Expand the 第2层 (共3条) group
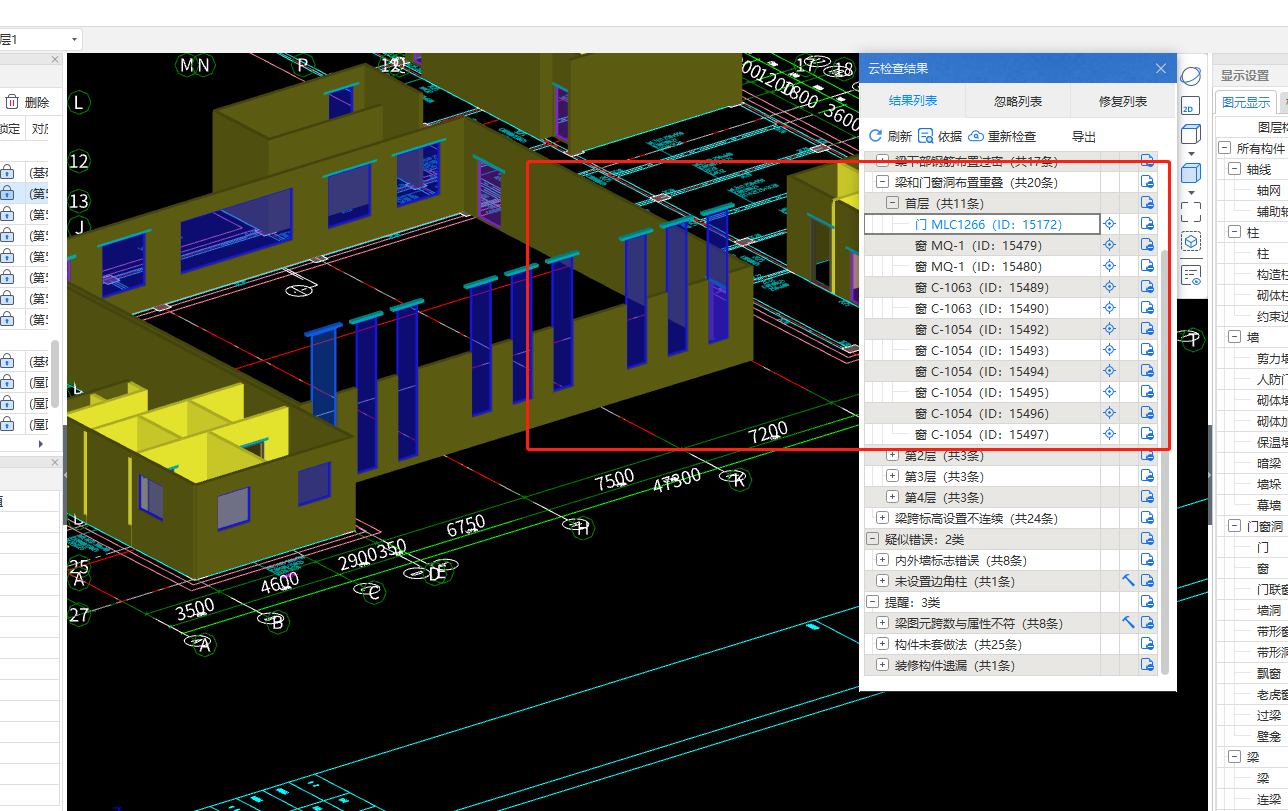1288x811 pixels. 892,455
